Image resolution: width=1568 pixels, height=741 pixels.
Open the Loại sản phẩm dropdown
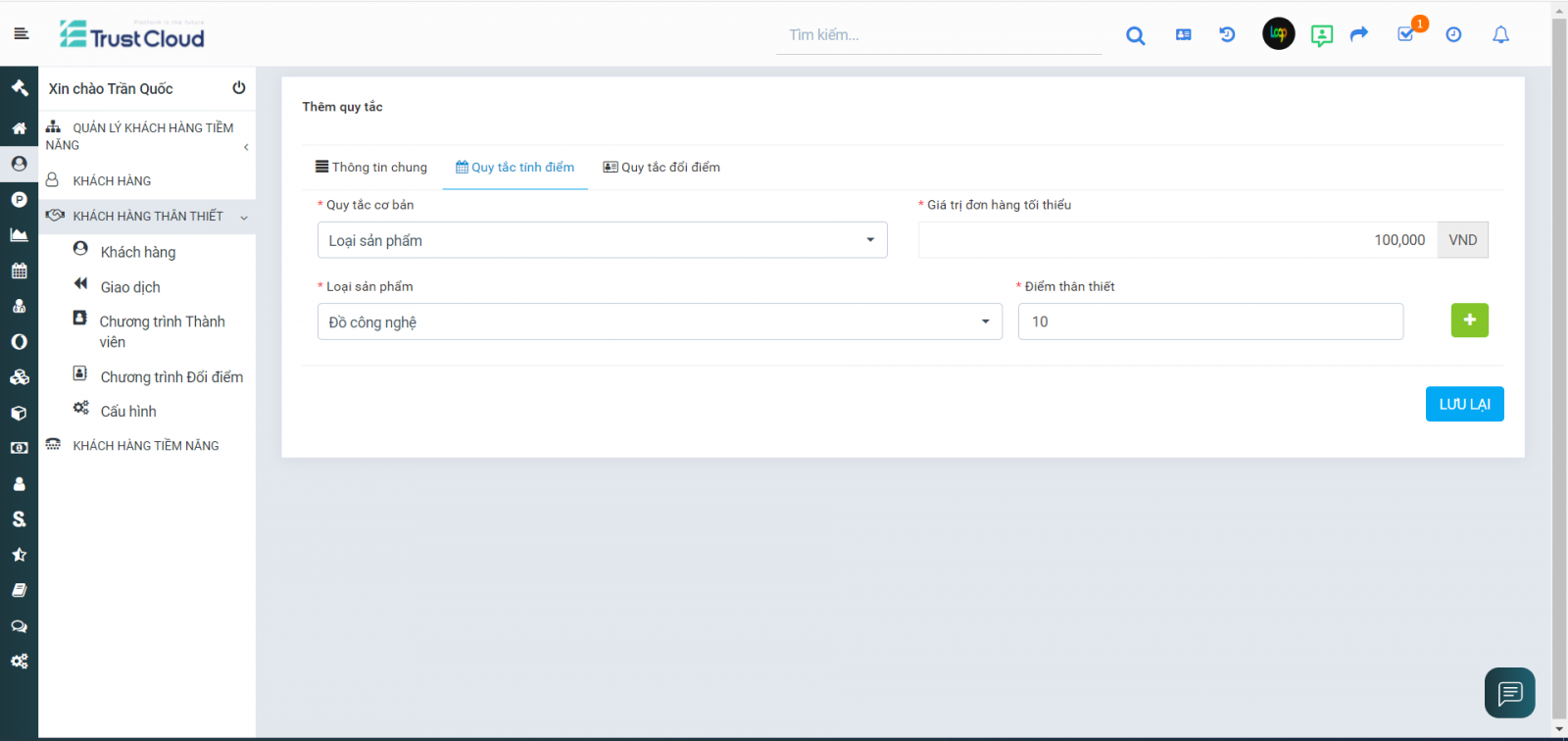tap(659, 321)
